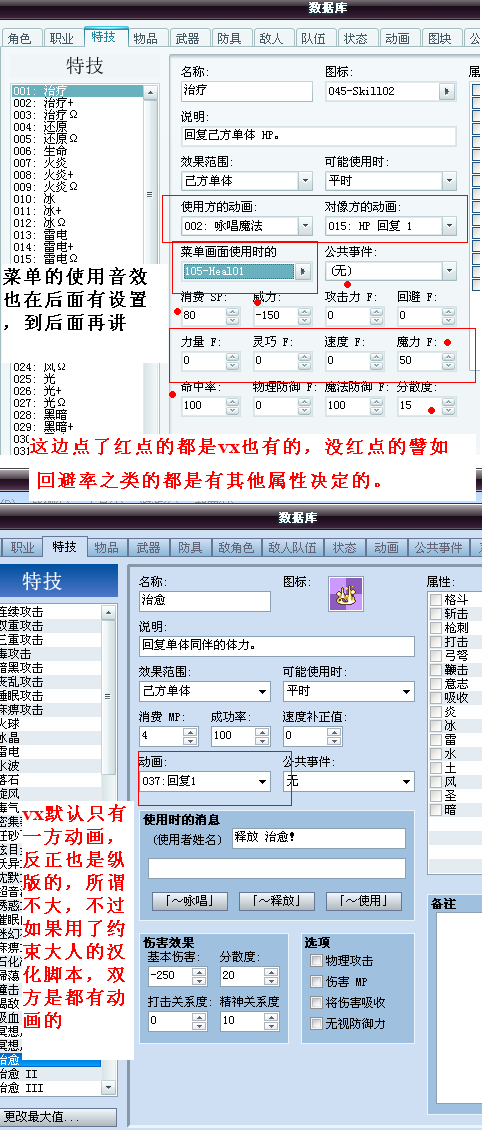Enable 无视防御力 option
482x1130 pixels.
click(x=316, y=1023)
